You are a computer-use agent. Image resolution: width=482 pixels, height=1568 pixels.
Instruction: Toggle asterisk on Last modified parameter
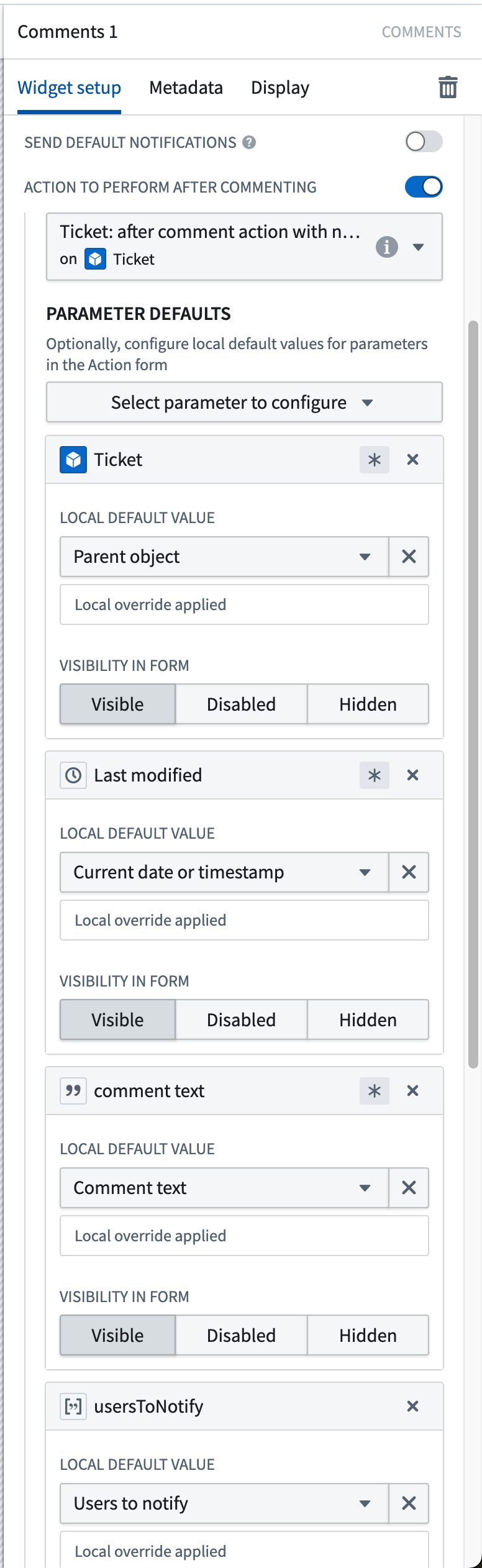(x=375, y=775)
